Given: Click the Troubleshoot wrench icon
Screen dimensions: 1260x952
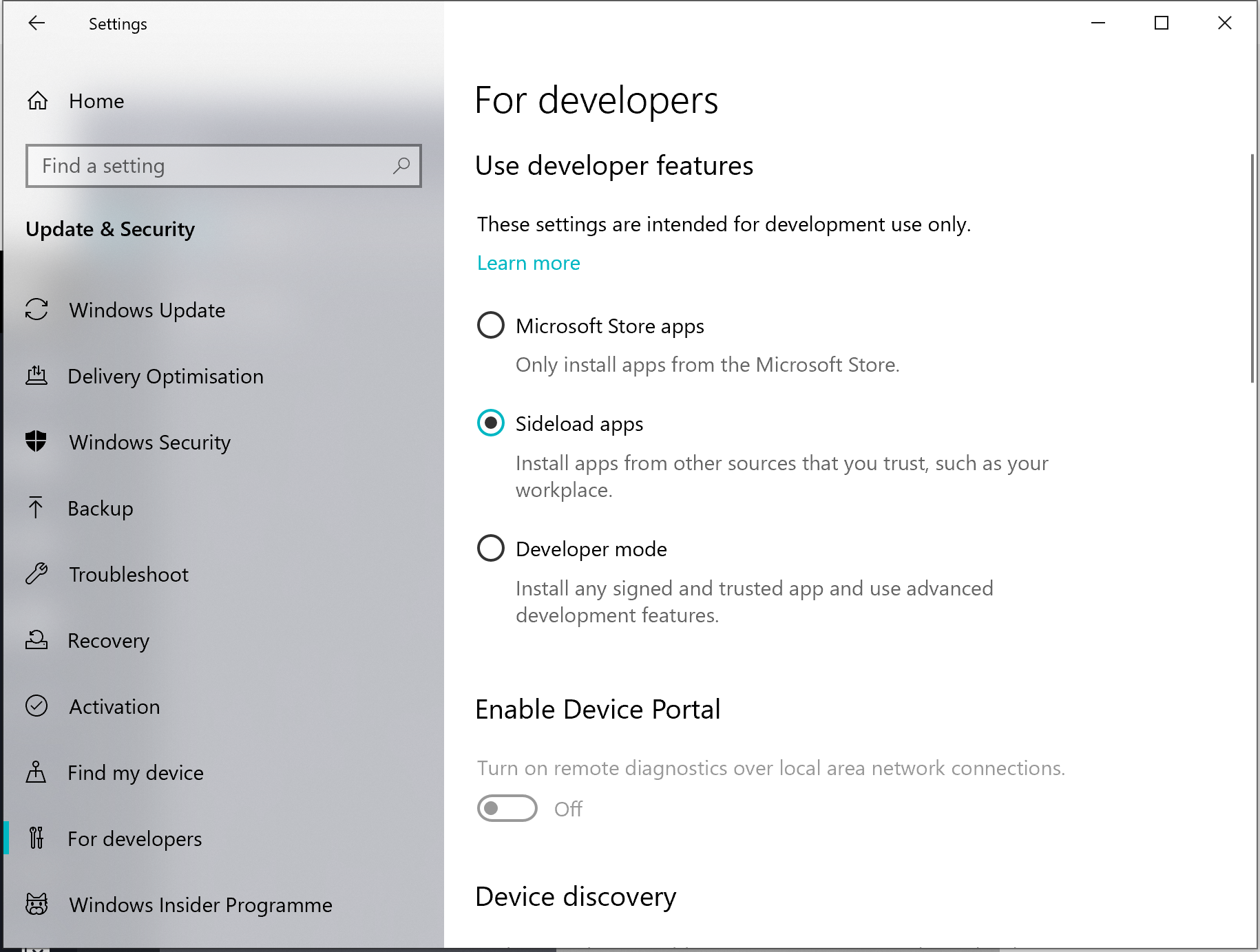Looking at the screenshot, I should 36,573.
